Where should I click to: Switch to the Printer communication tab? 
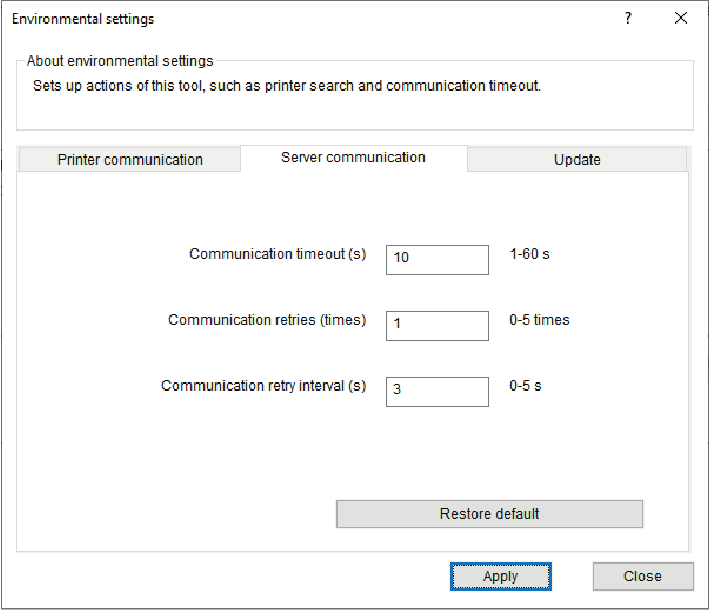pos(130,160)
